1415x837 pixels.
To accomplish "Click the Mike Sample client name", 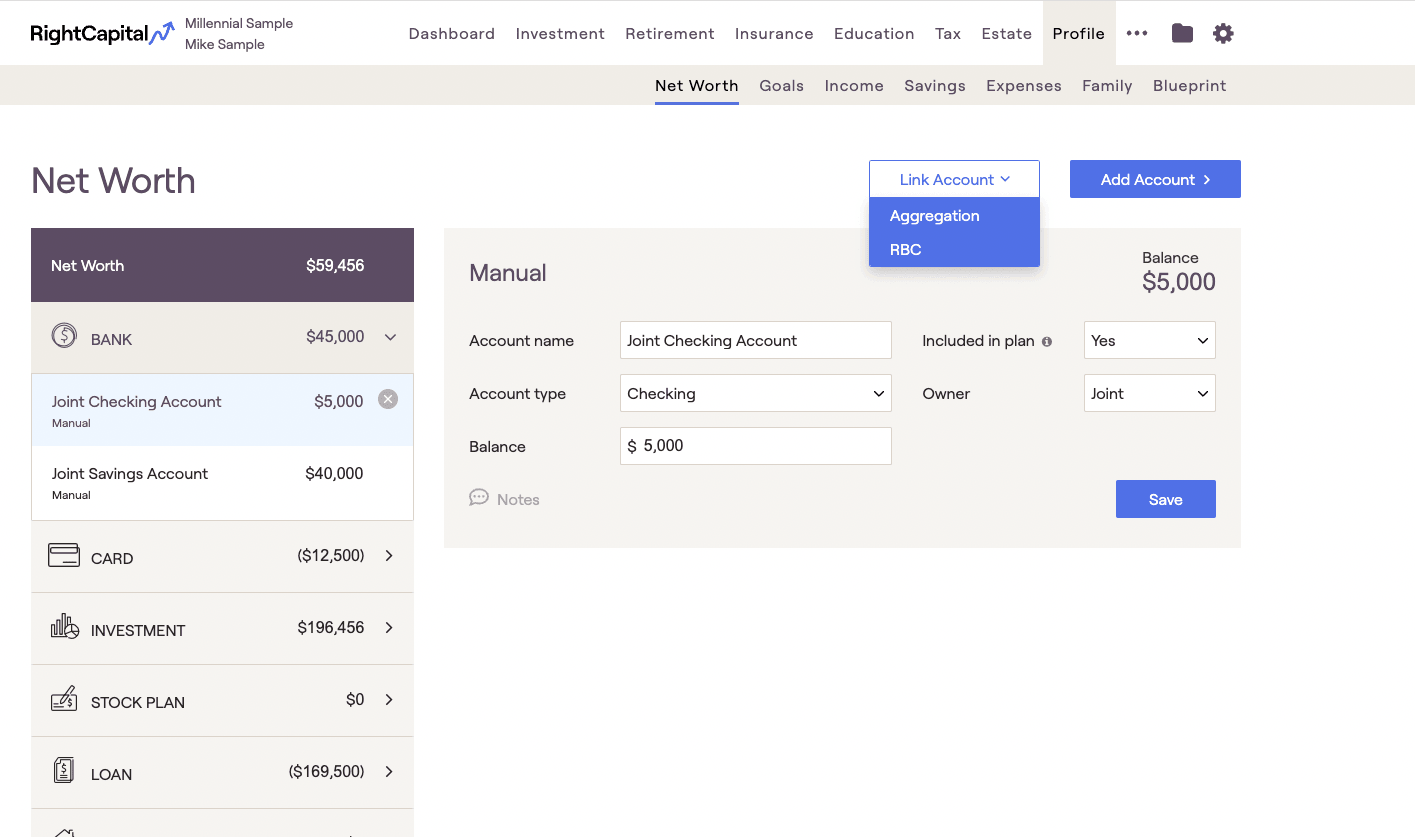I will tap(225, 44).
